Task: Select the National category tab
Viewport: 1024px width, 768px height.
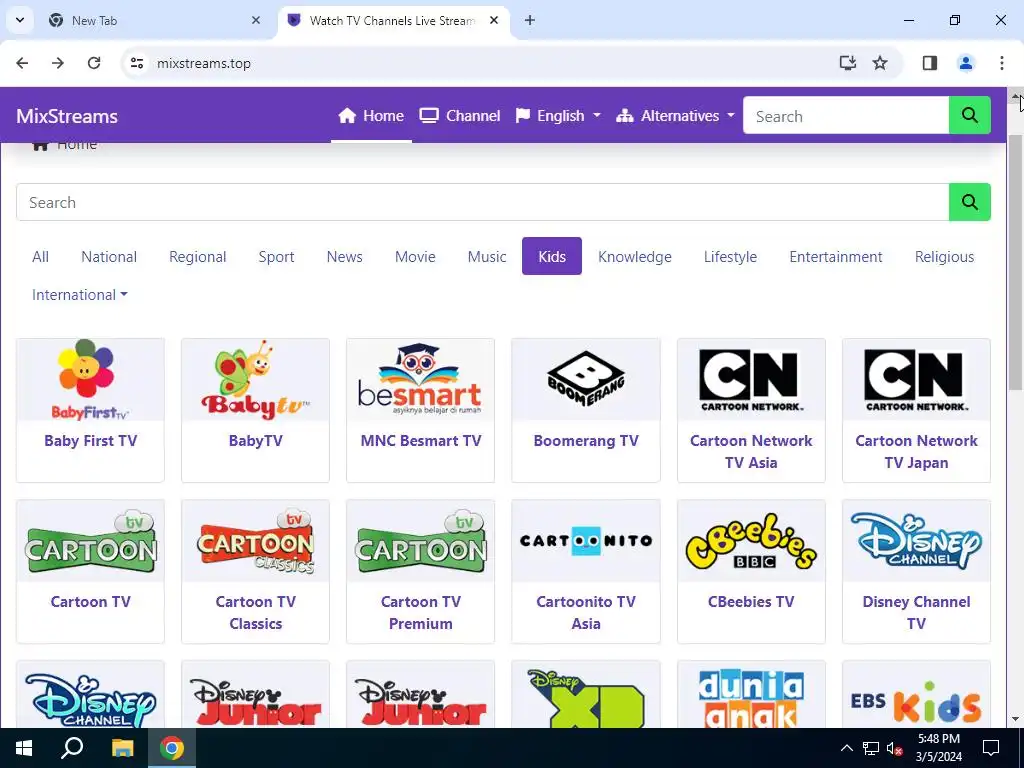Action: coord(109,257)
